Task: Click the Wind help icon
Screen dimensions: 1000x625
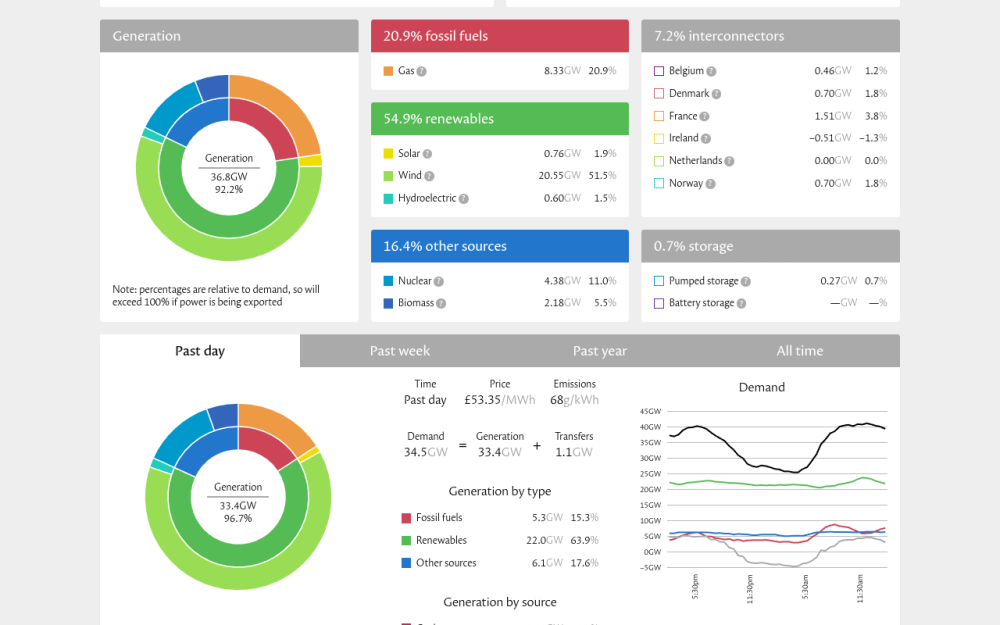Action: pos(429,176)
